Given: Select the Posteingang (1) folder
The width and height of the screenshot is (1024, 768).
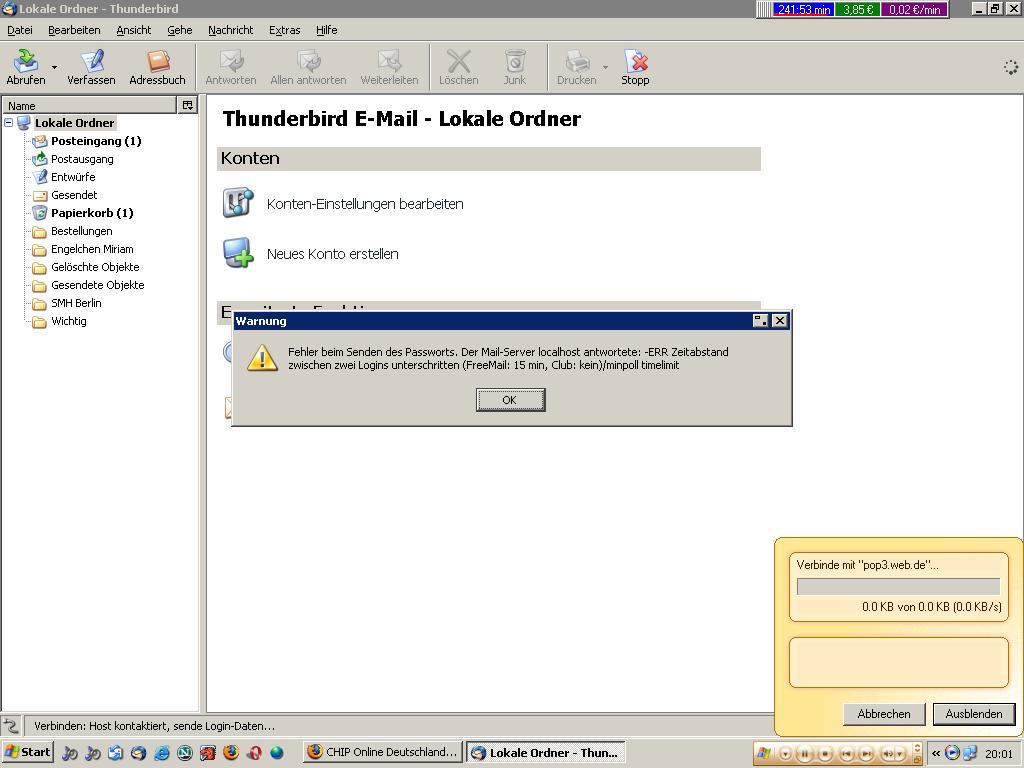Looking at the screenshot, I should [x=96, y=141].
